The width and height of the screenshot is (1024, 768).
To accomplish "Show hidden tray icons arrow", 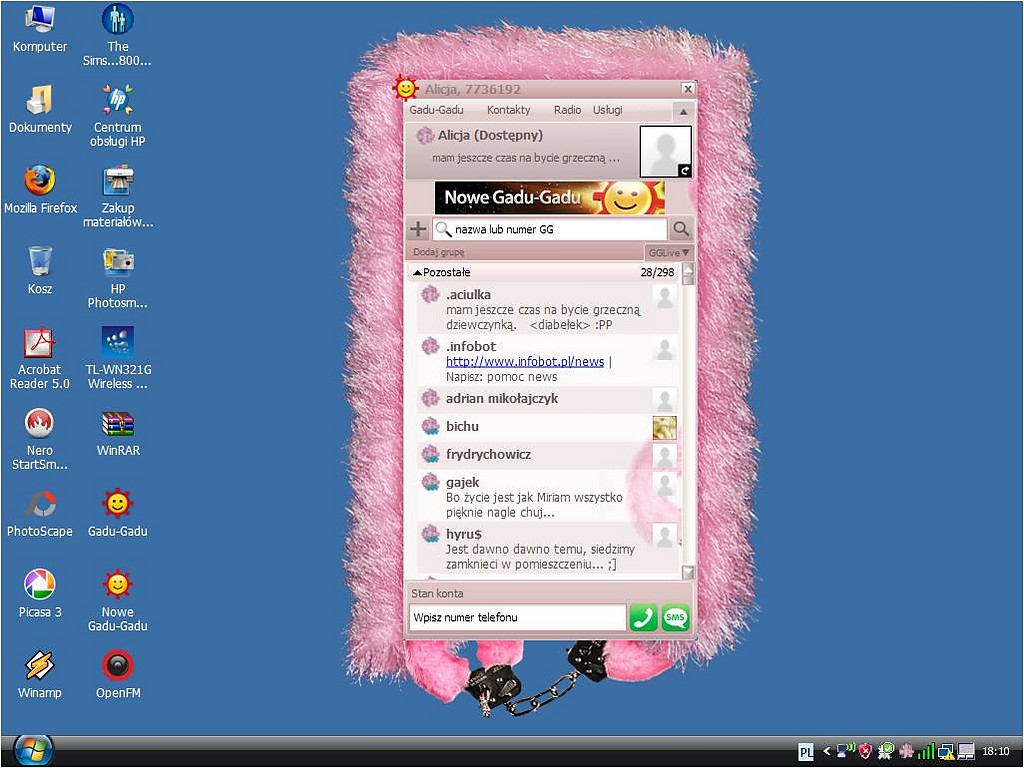I will coord(827,752).
